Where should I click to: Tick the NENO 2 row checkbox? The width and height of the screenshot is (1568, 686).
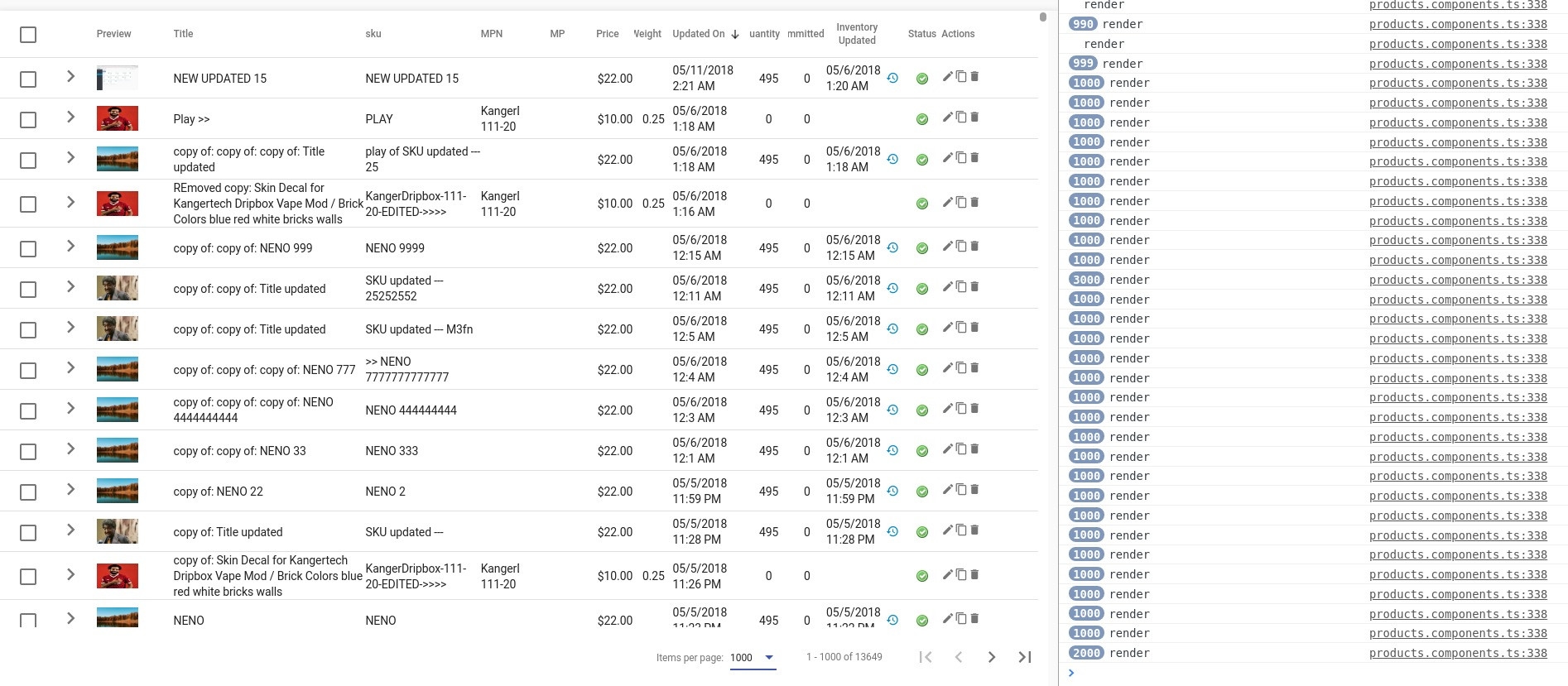[x=28, y=492]
